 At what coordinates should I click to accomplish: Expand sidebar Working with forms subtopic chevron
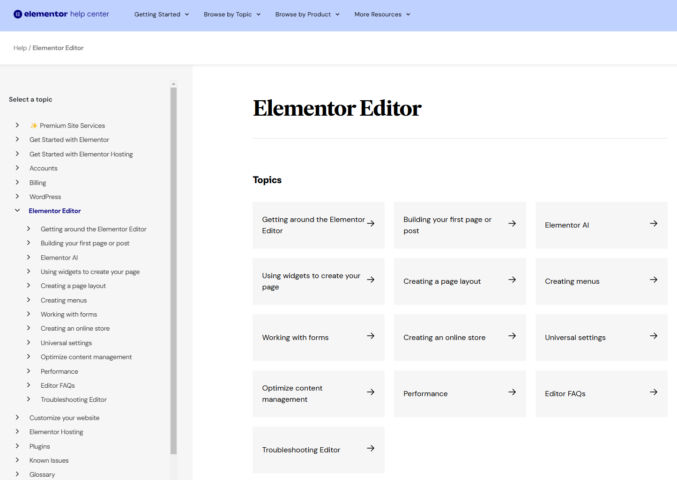click(x=28, y=314)
